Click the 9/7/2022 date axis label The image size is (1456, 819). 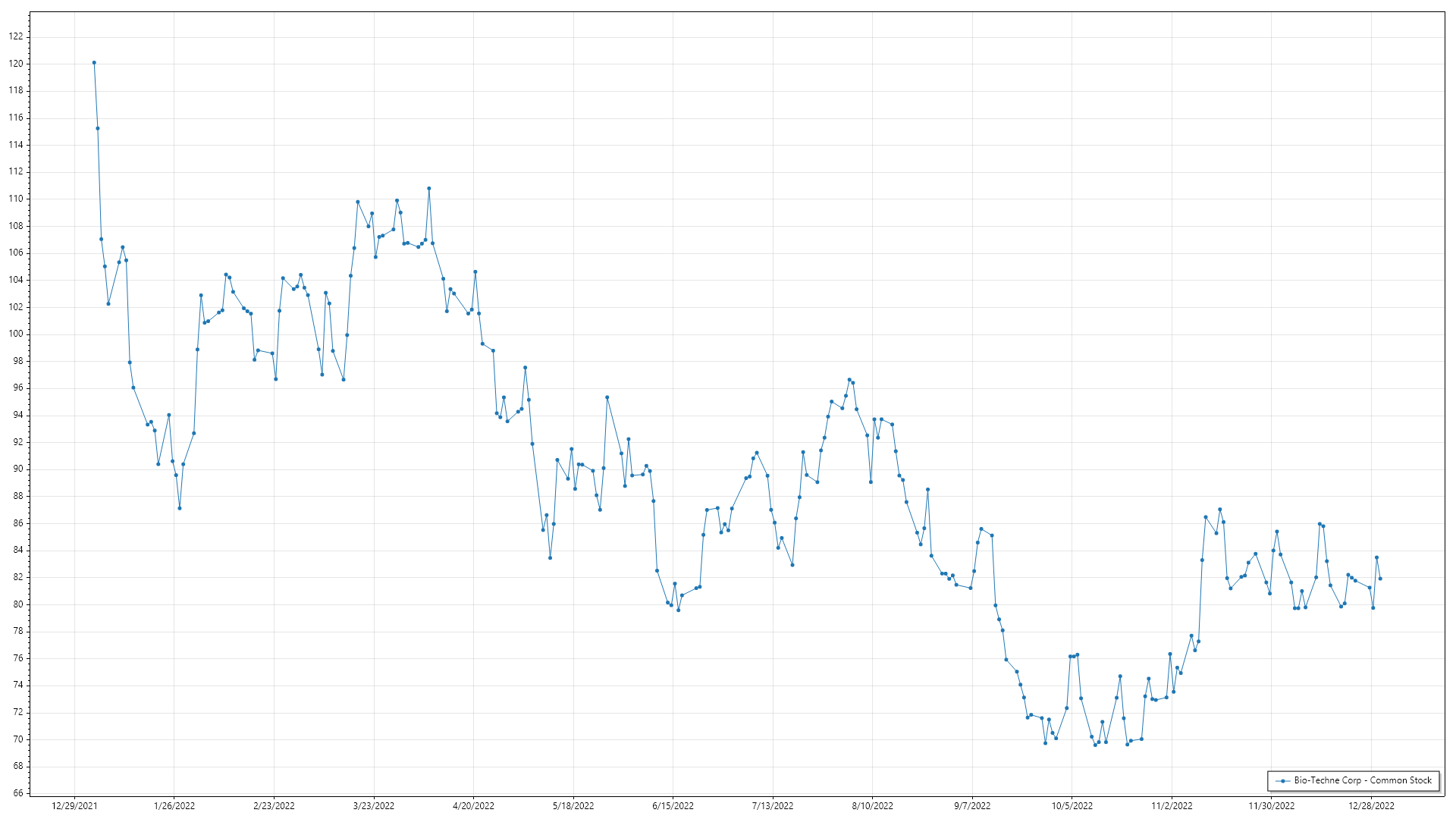972,806
